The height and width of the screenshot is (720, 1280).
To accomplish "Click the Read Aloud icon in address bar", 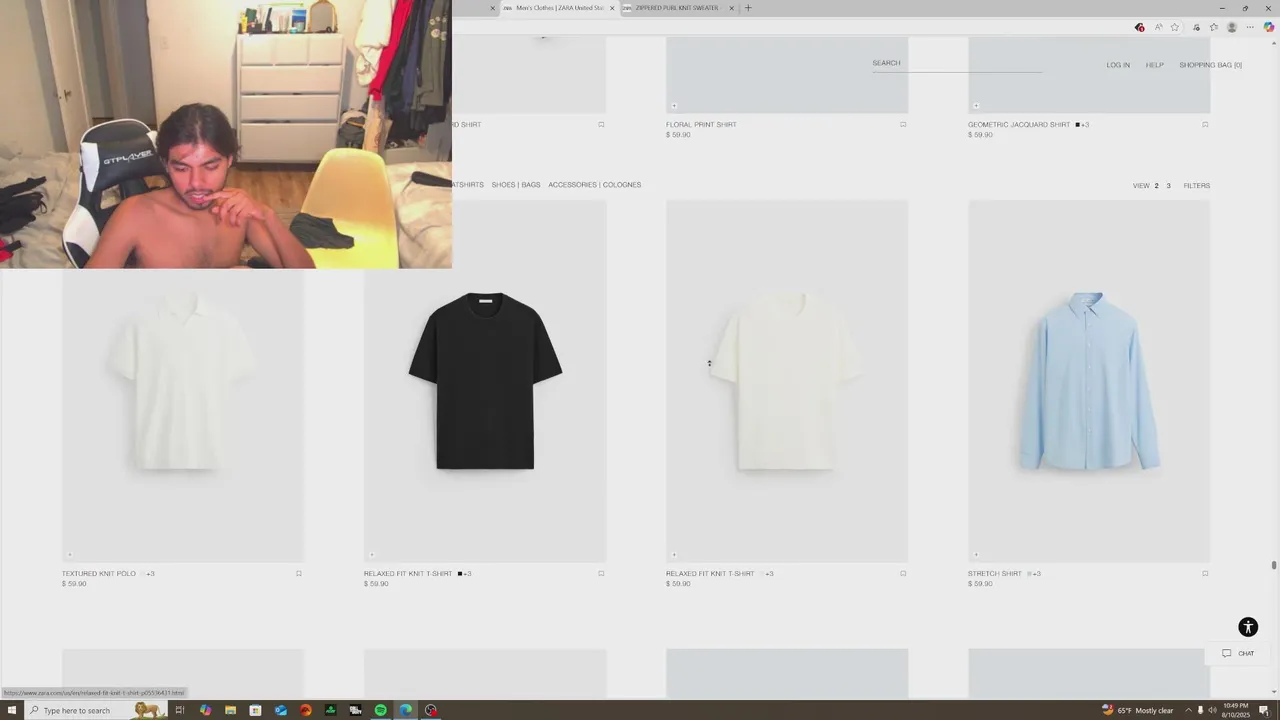I will [1158, 27].
